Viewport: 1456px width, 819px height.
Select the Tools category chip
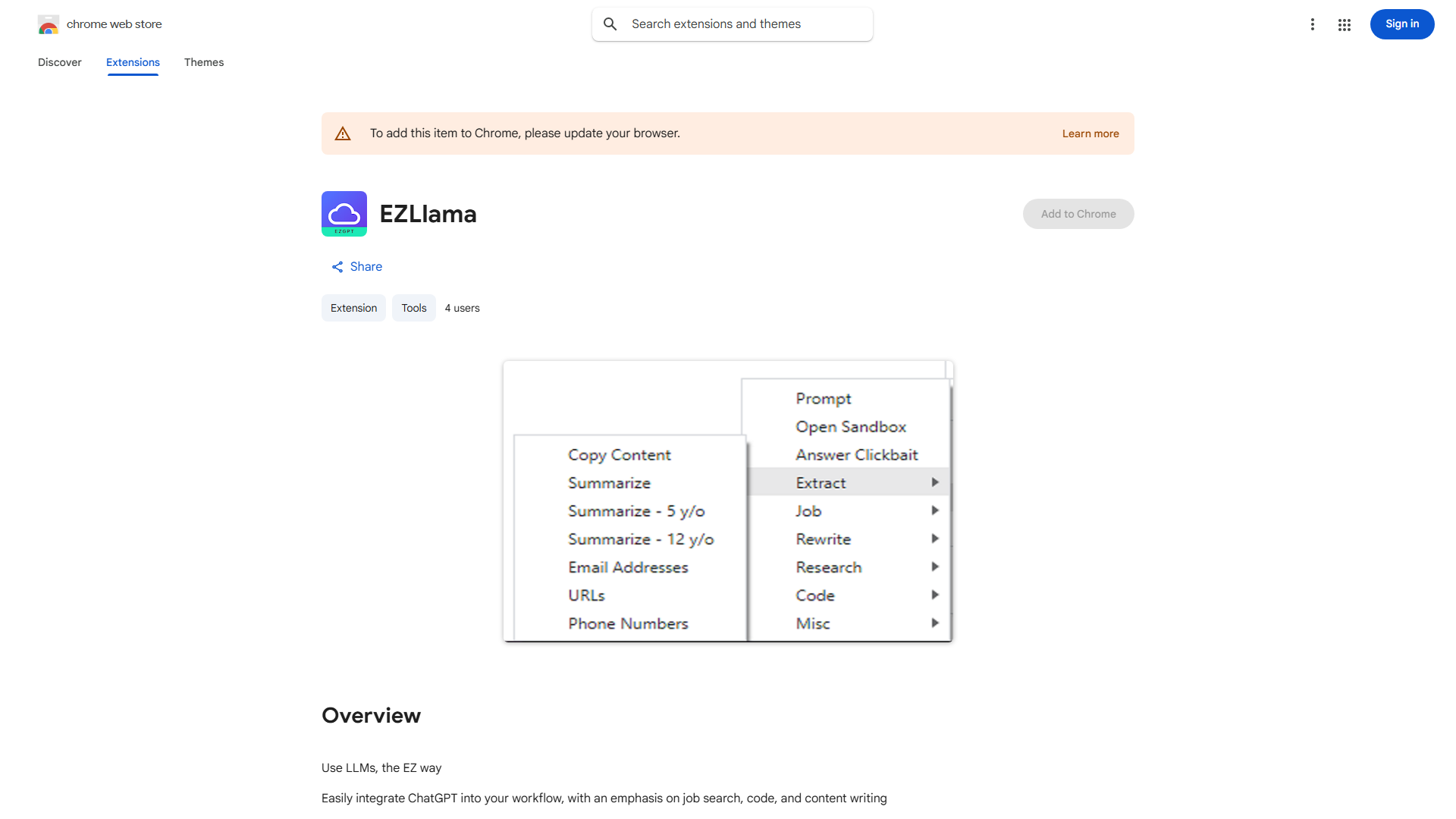coord(413,308)
